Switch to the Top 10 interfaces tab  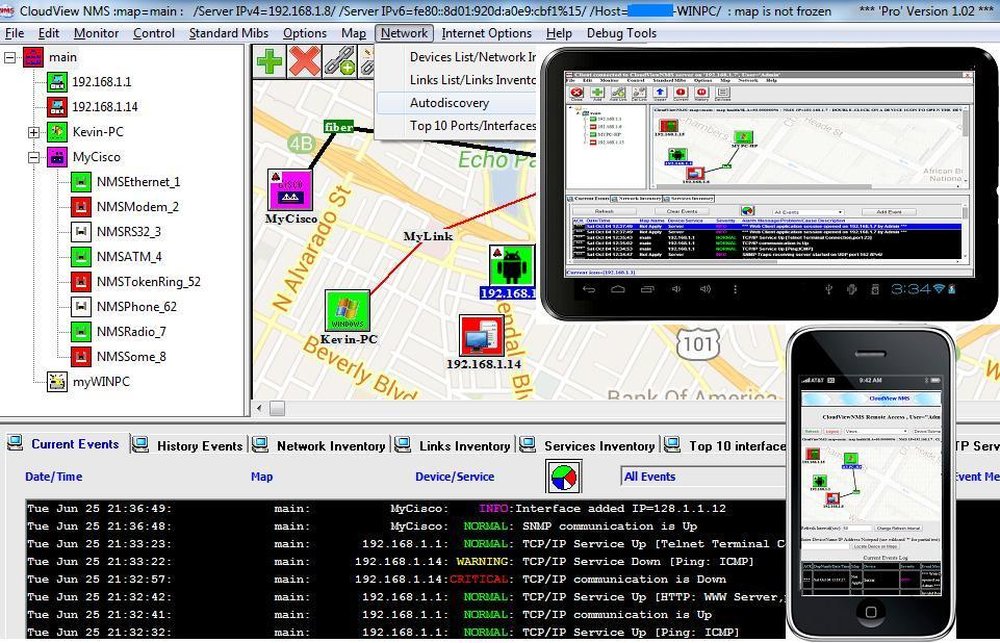pos(725,445)
